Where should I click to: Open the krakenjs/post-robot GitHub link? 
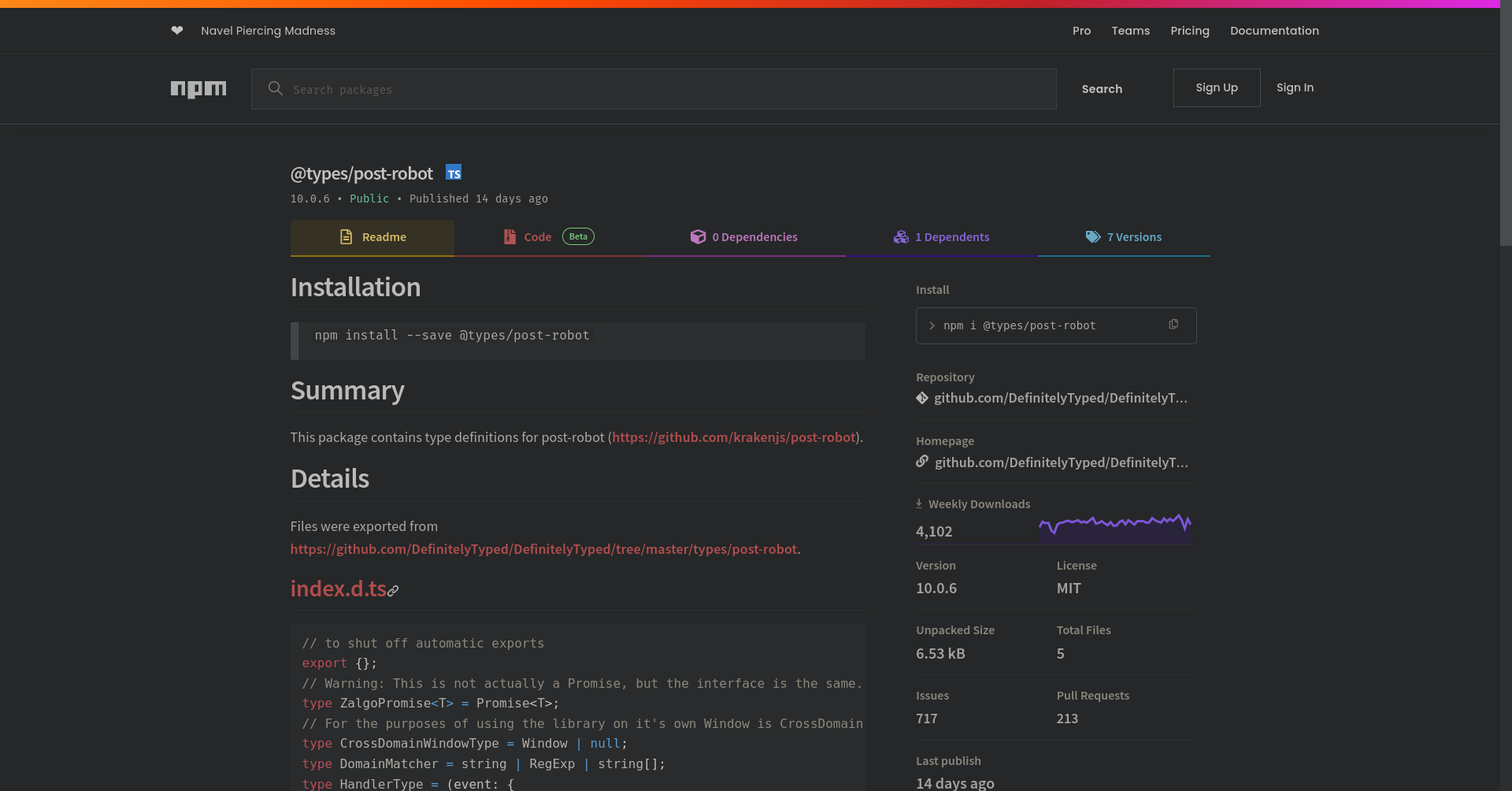[x=733, y=437]
